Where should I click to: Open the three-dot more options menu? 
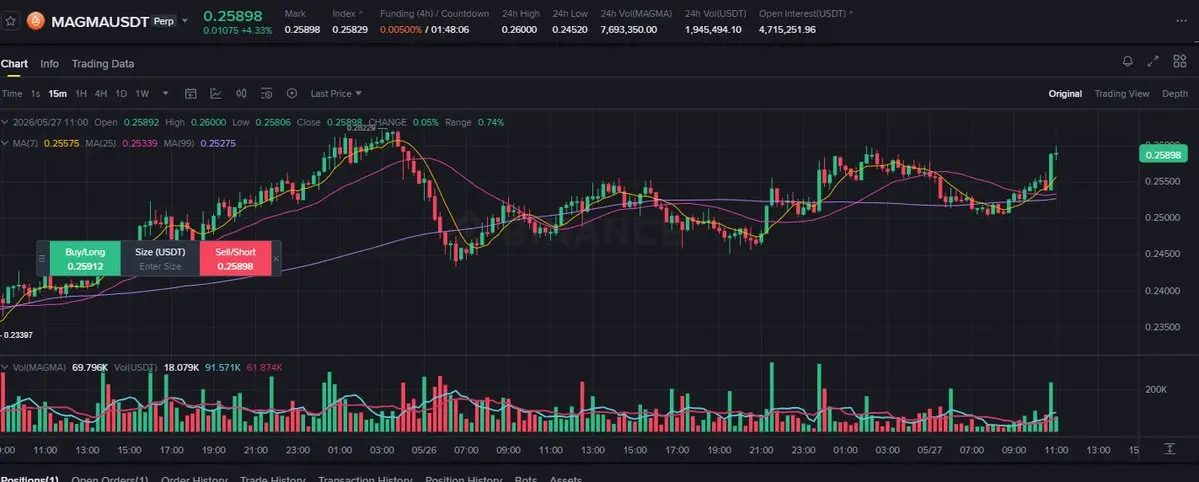(x=1182, y=21)
